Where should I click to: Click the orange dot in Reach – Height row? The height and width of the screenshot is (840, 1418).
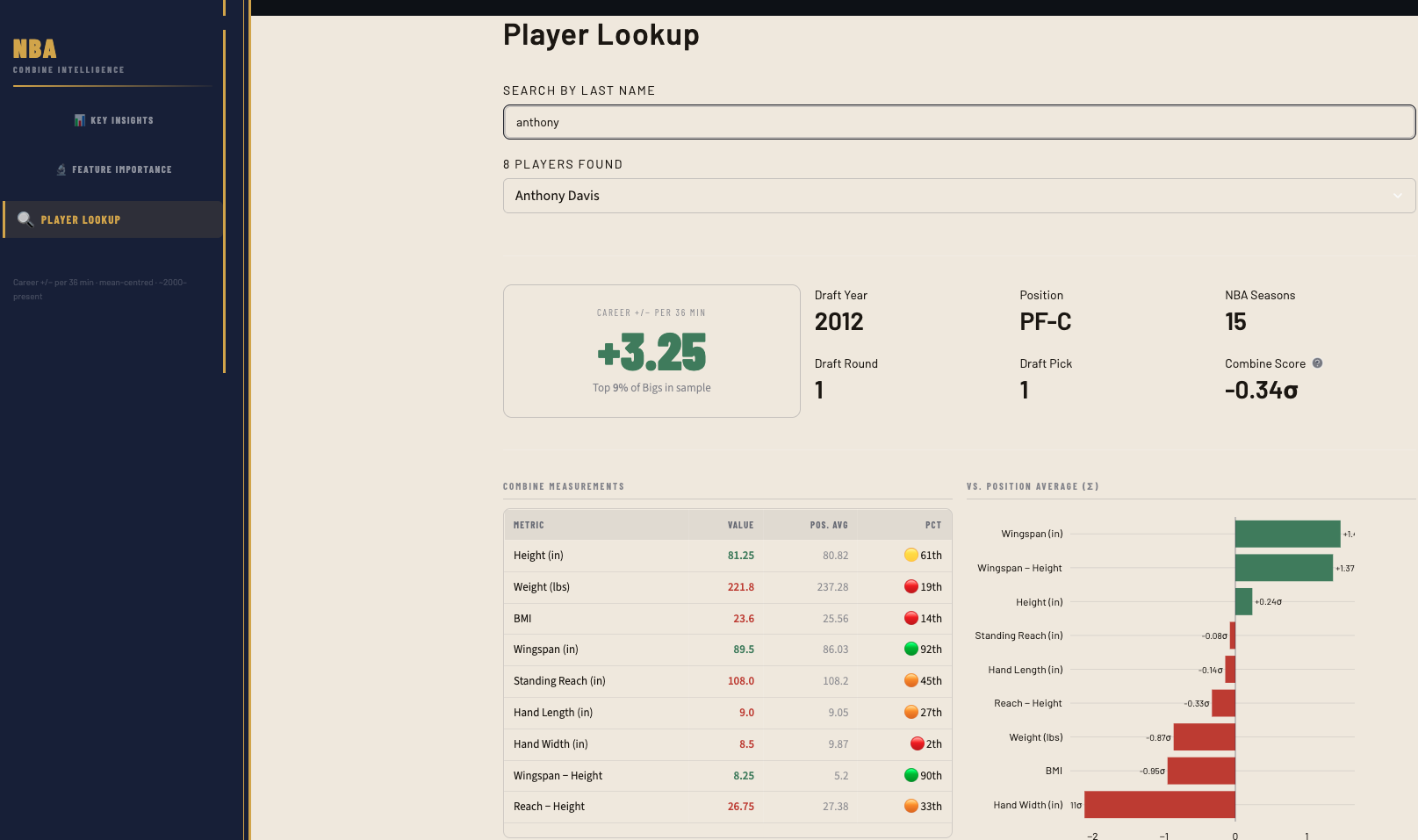(x=911, y=806)
